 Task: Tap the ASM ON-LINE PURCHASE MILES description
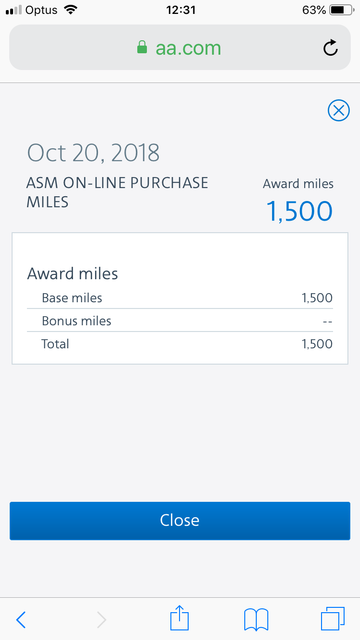pyautogui.click(x=117, y=192)
